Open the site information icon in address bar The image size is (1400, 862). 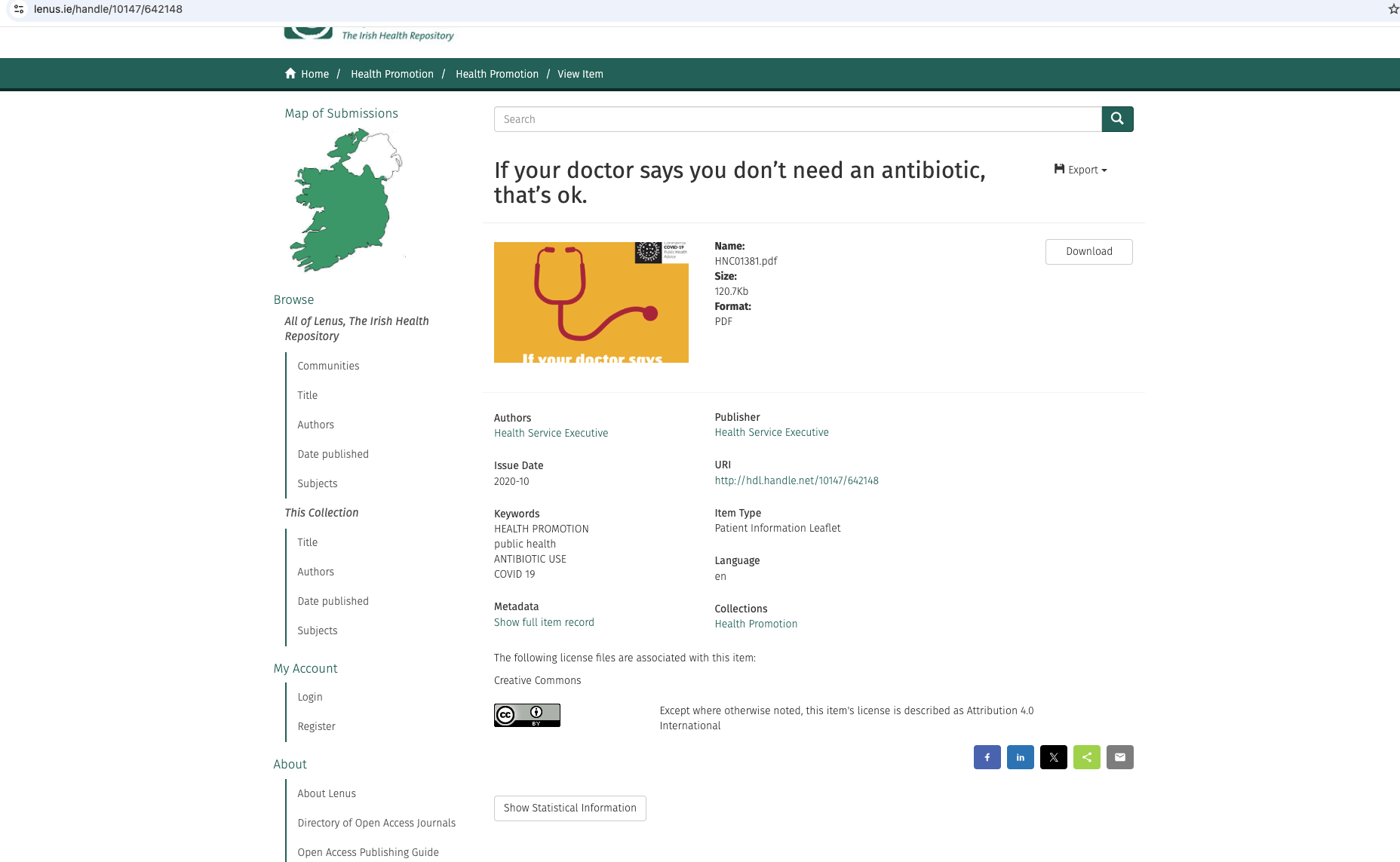pos(19,9)
